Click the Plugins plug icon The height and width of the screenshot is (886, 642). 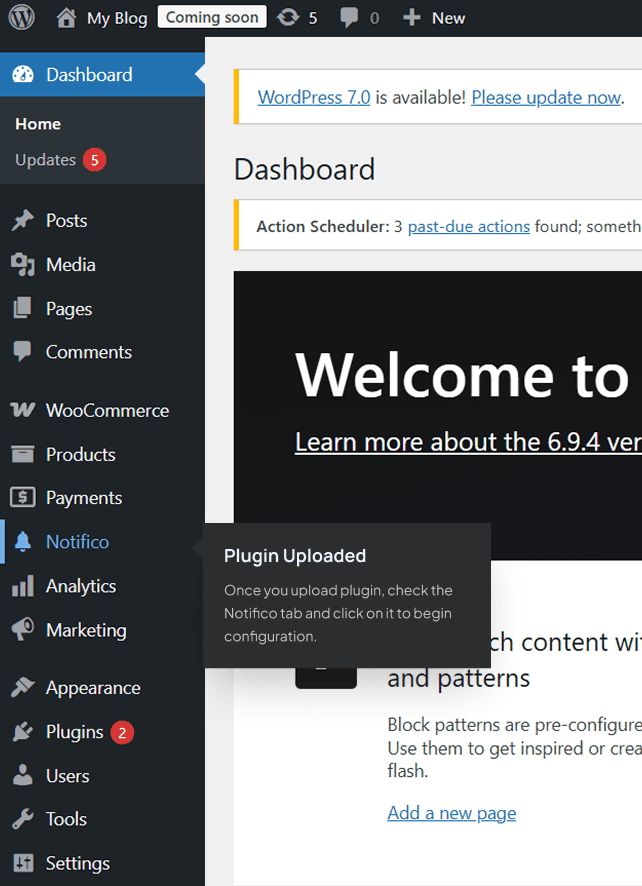pos(23,732)
